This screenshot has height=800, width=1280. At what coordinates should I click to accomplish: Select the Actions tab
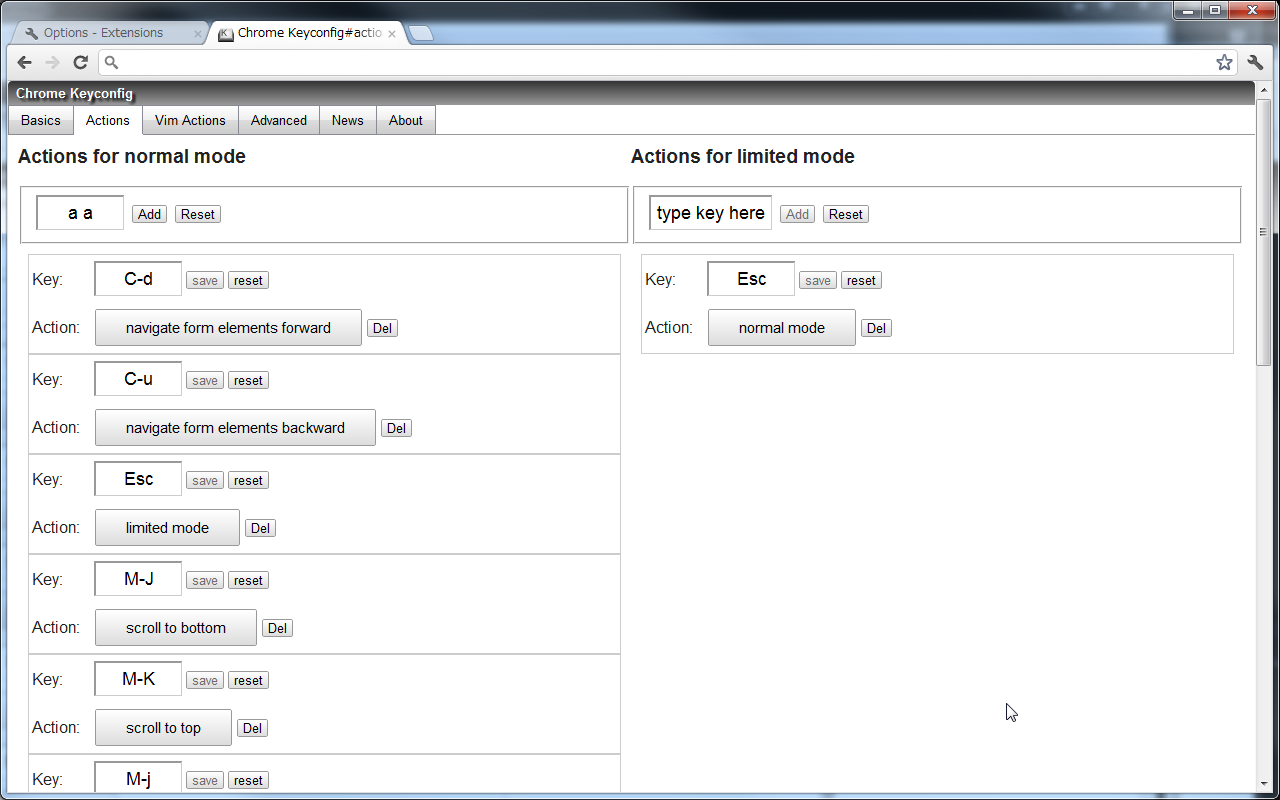(x=108, y=120)
